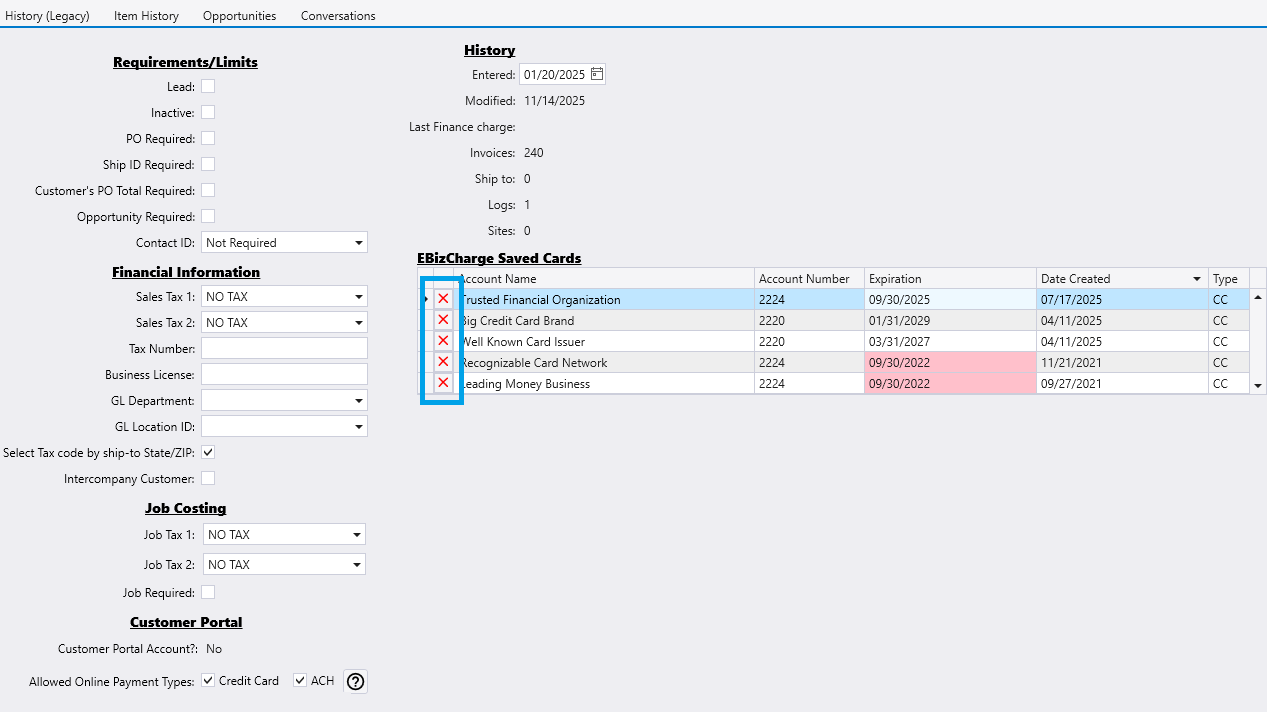Delete the Leading Money Business card
This screenshot has width=1267, height=712.
pos(443,383)
